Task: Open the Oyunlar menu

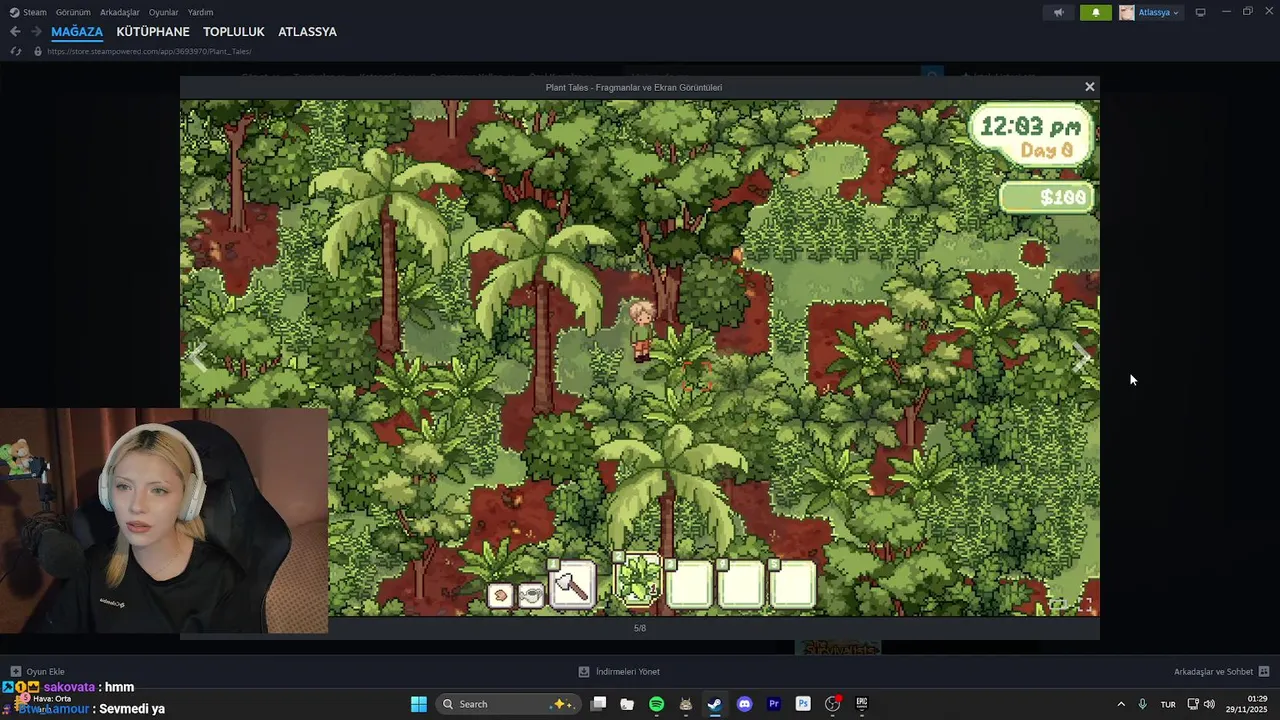Action: point(164,12)
